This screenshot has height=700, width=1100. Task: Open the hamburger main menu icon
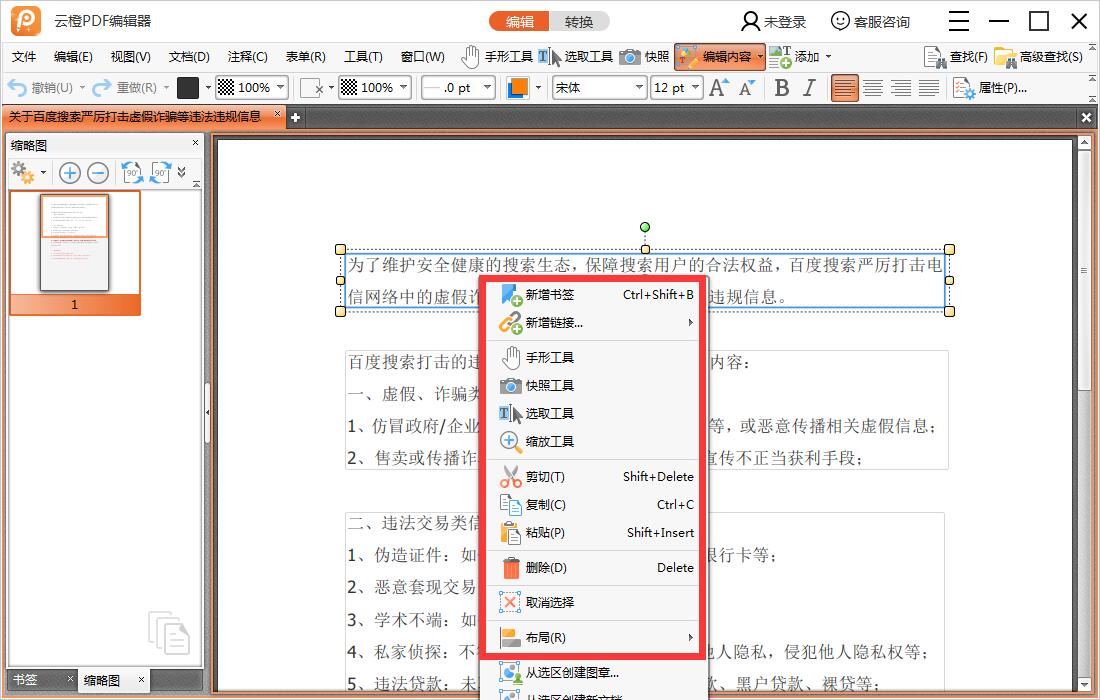point(958,21)
